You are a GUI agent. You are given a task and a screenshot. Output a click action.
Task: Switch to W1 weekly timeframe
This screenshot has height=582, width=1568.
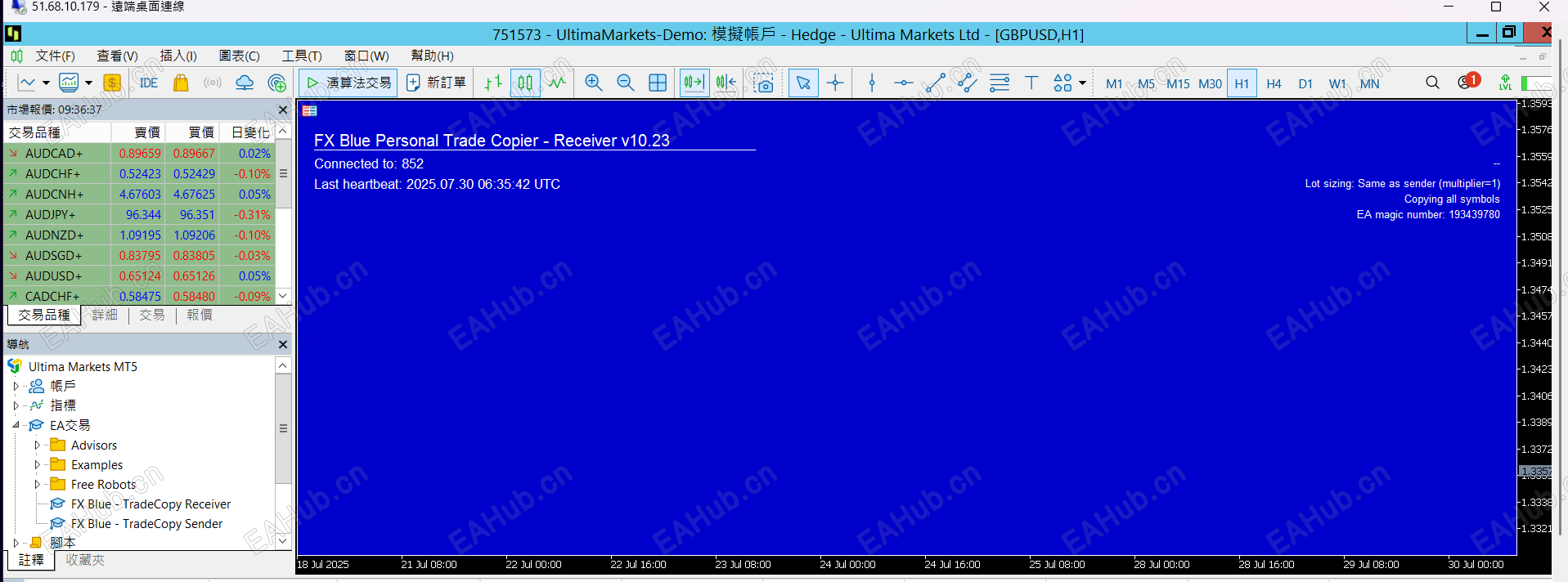click(x=1337, y=83)
